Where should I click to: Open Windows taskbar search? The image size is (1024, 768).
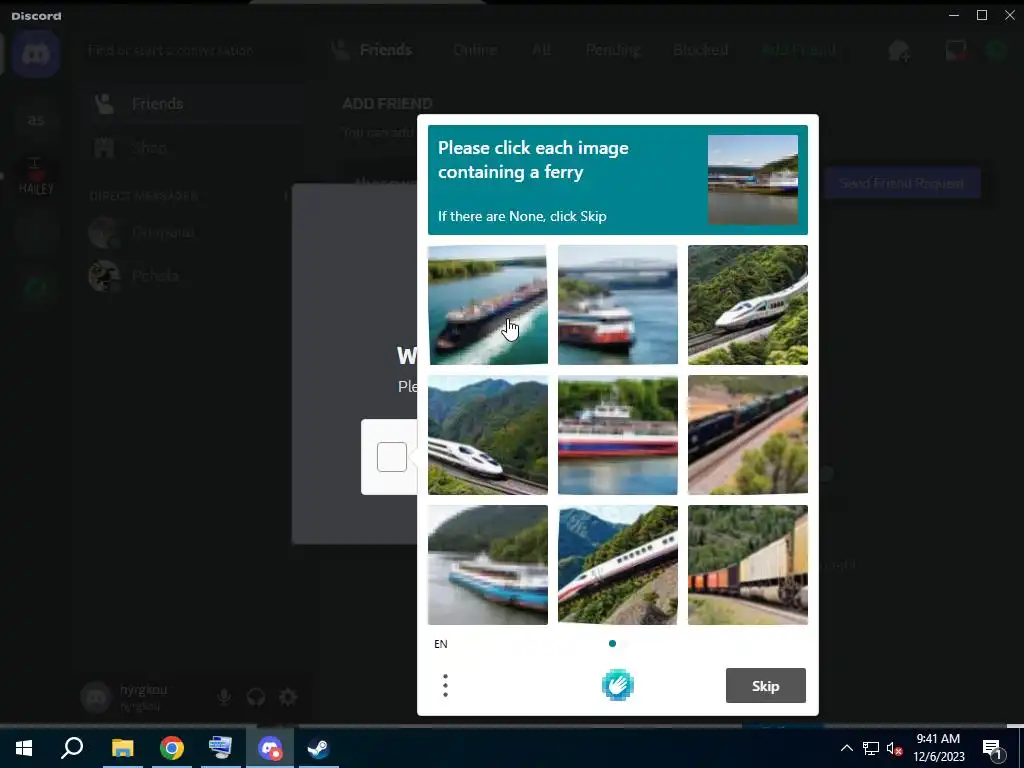click(72, 748)
